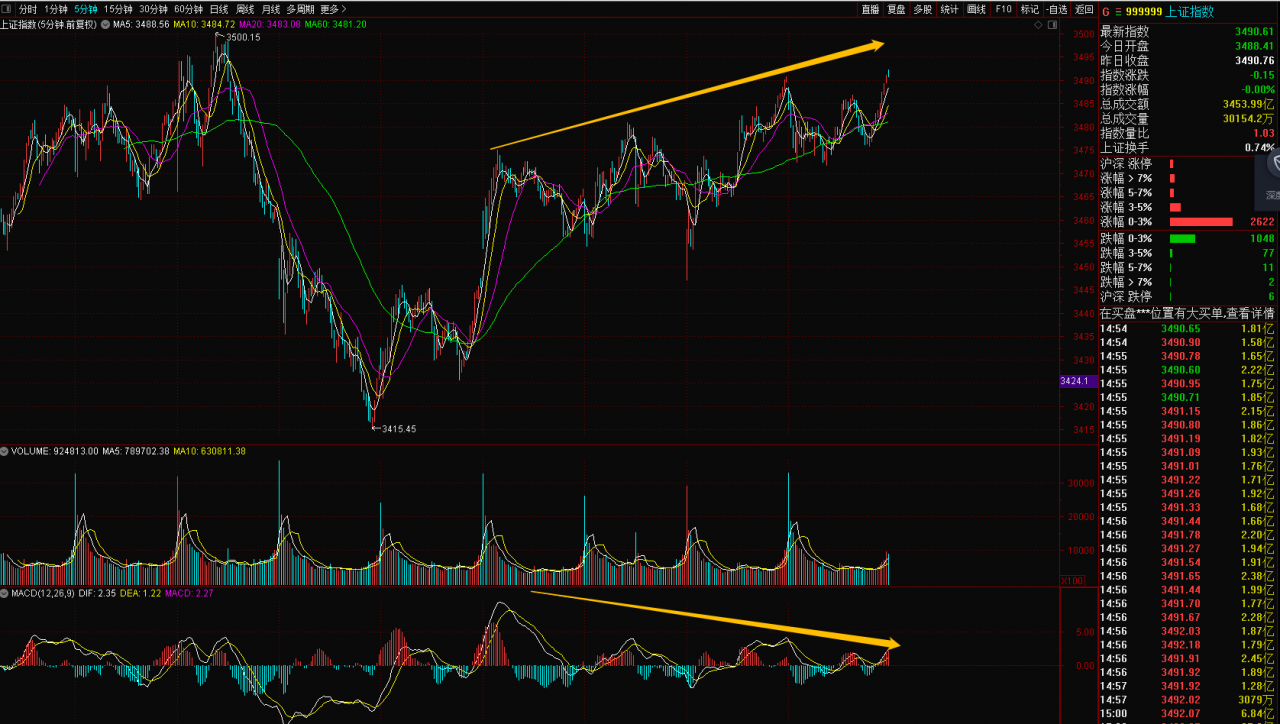Expand the 更多 periods menu

(332, 9)
